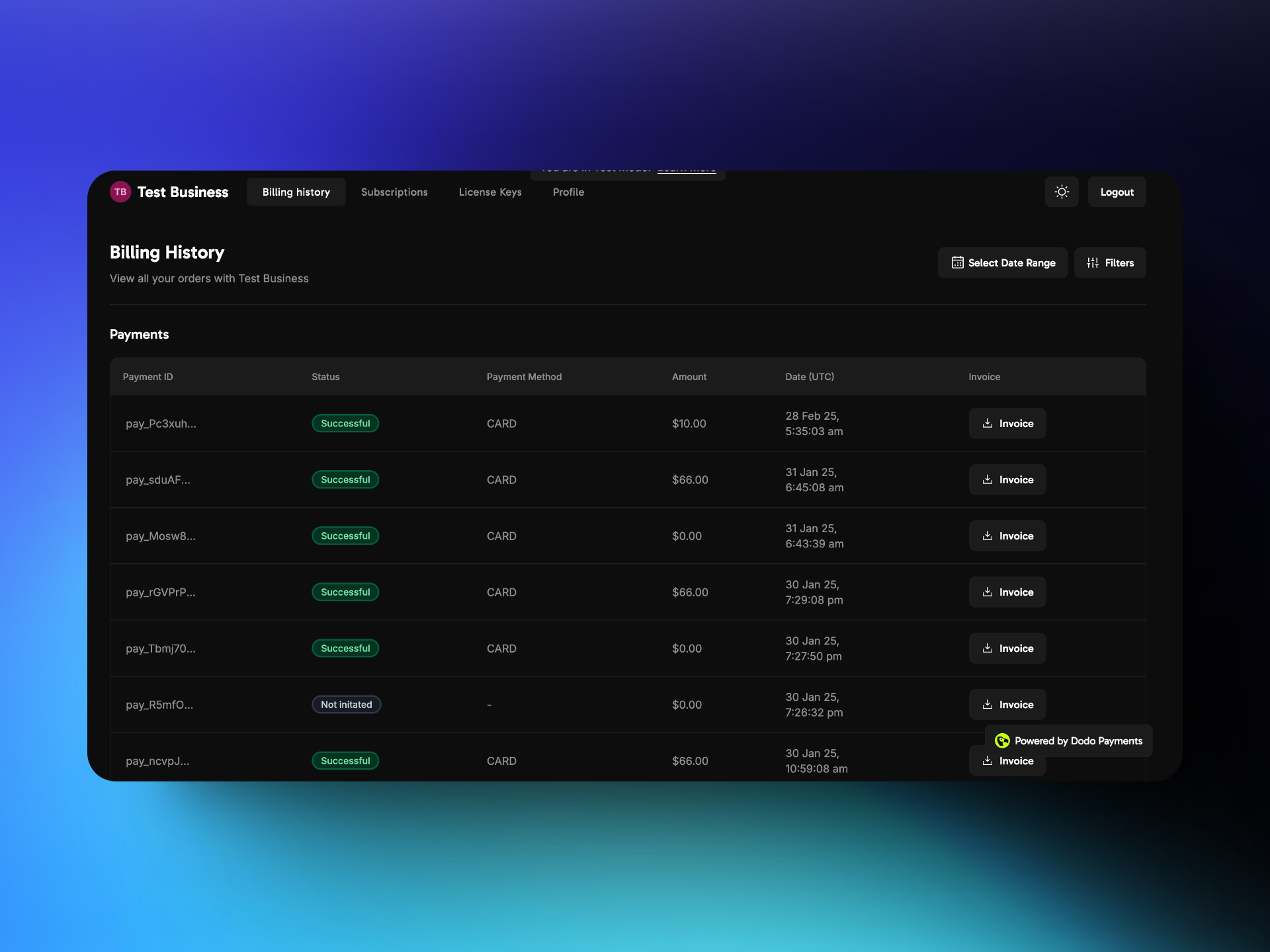Click the $10.00 amount cell
This screenshot has height=952, width=1270.
pyautogui.click(x=689, y=424)
